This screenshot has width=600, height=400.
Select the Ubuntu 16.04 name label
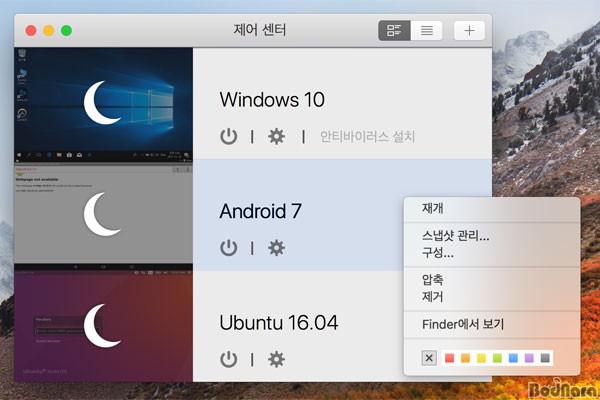pyautogui.click(x=279, y=323)
